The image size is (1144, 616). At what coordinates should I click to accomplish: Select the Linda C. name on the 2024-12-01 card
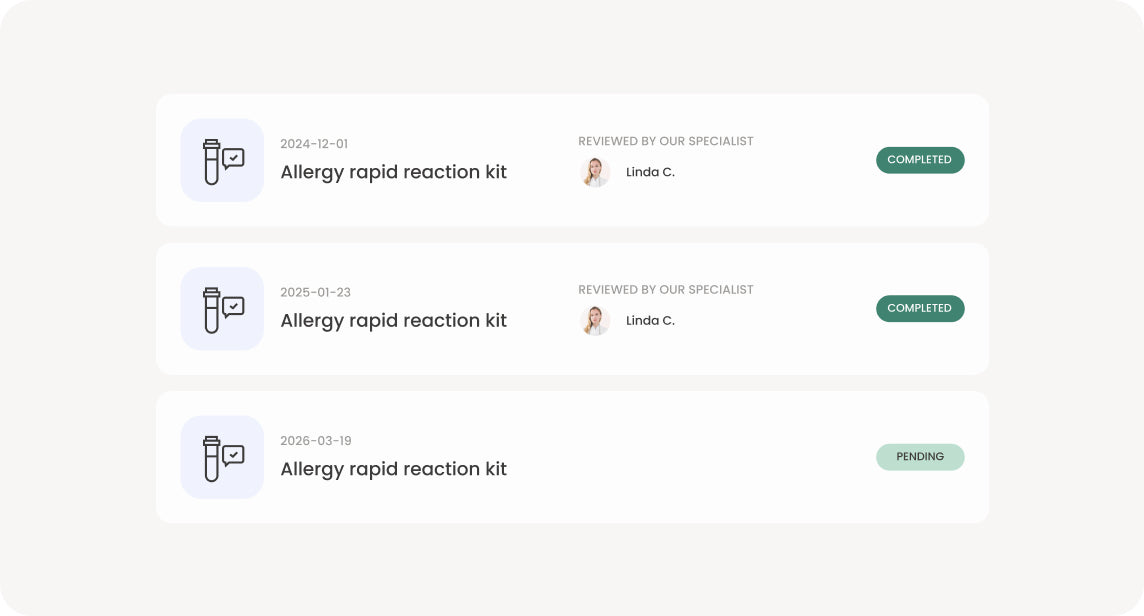point(650,172)
